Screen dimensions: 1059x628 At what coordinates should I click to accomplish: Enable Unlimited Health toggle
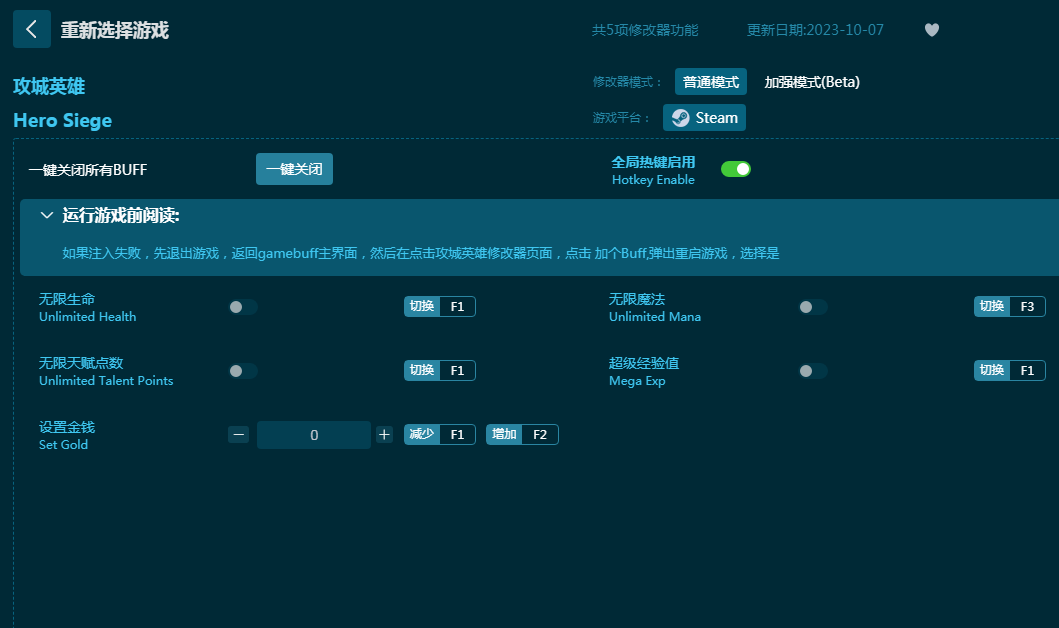pyautogui.click(x=242, y=307)
